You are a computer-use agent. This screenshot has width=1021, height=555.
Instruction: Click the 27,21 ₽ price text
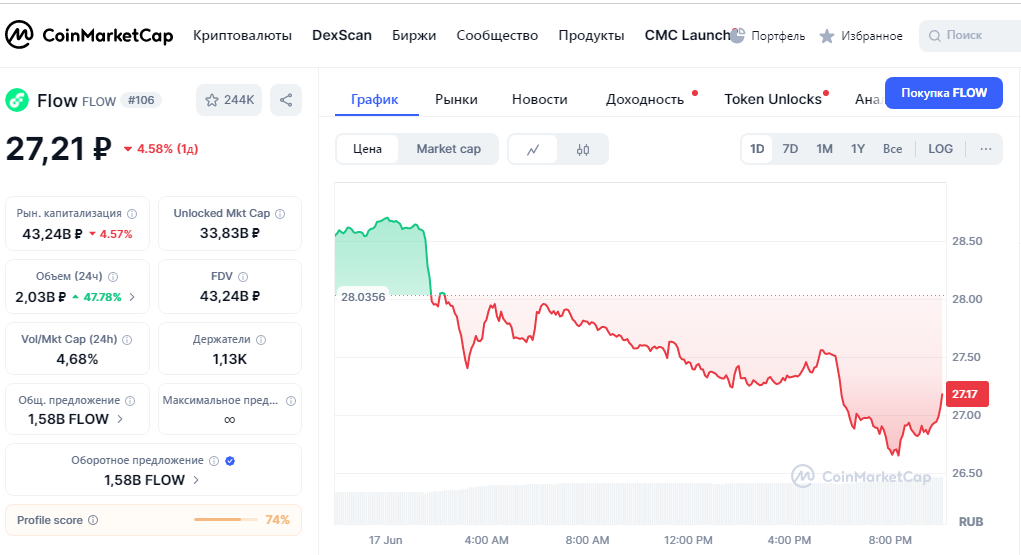pyautogui.click(x=59, y=149)
